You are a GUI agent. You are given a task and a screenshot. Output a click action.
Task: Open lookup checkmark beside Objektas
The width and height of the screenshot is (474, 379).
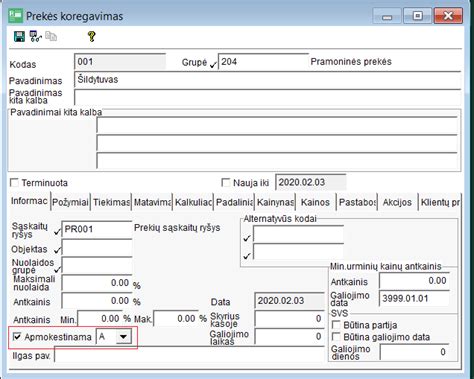[57, 250]
